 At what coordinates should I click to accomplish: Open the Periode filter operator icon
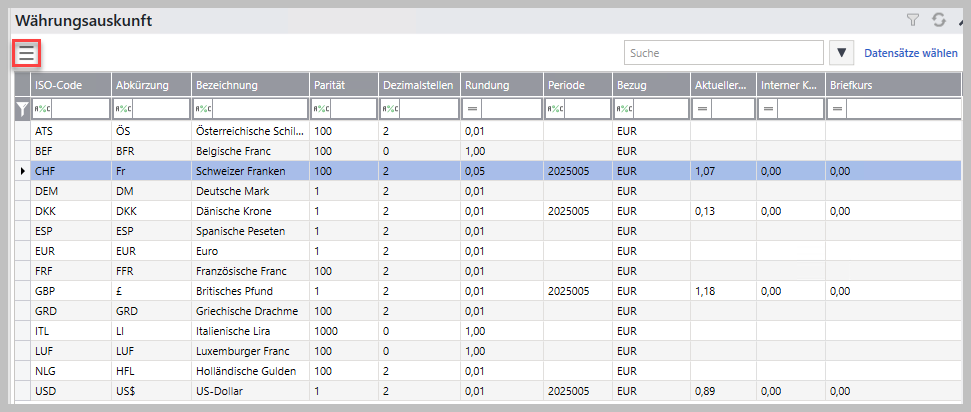point(555,109)
